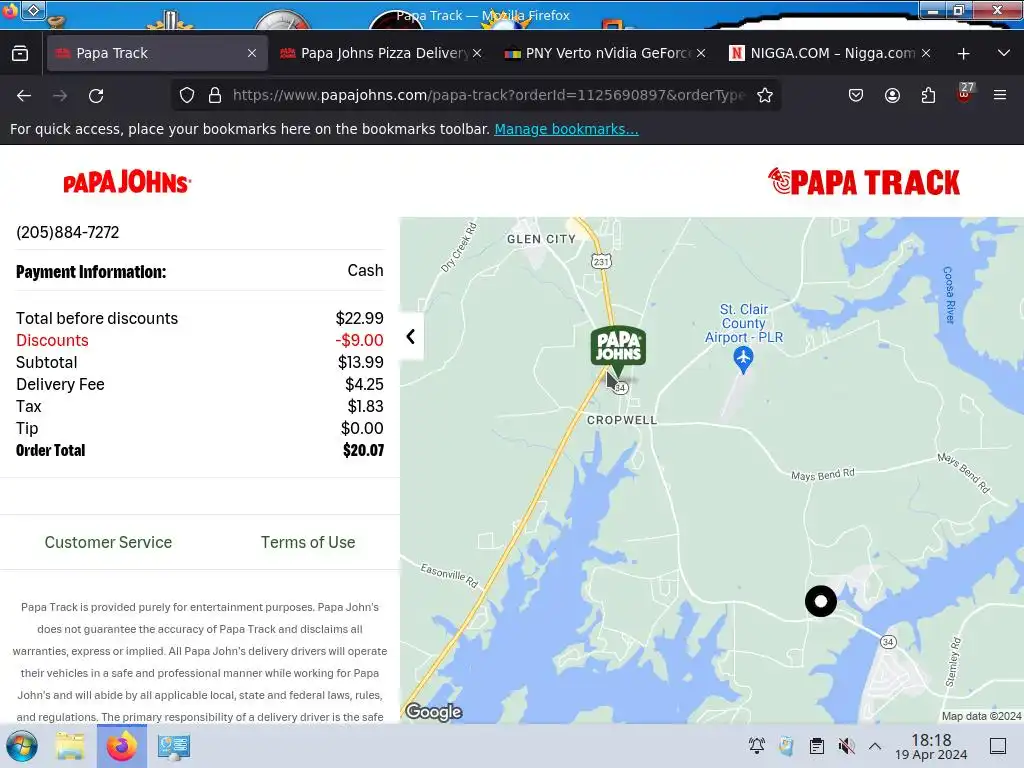This screenshot has height=768, width=1024.
Task: Click the store phone number (205)884-7272
Action: (68, 232)
